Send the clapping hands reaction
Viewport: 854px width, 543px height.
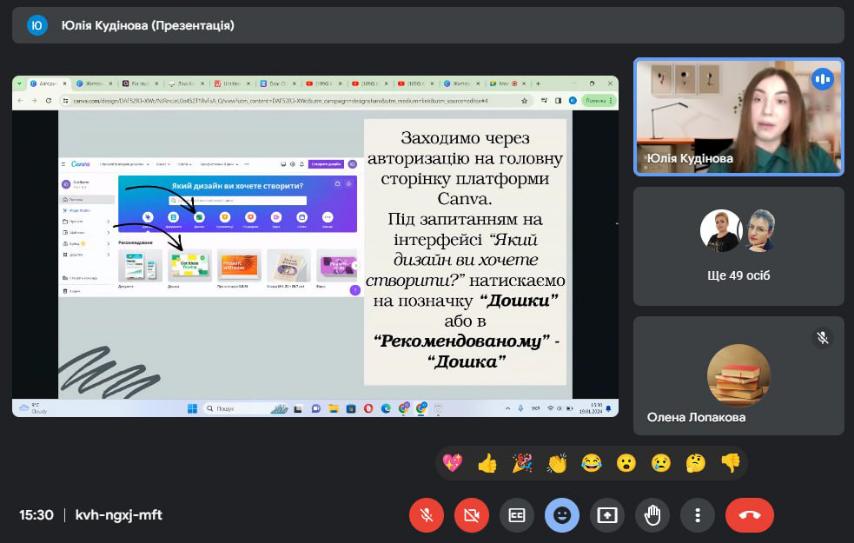(557, 462)
